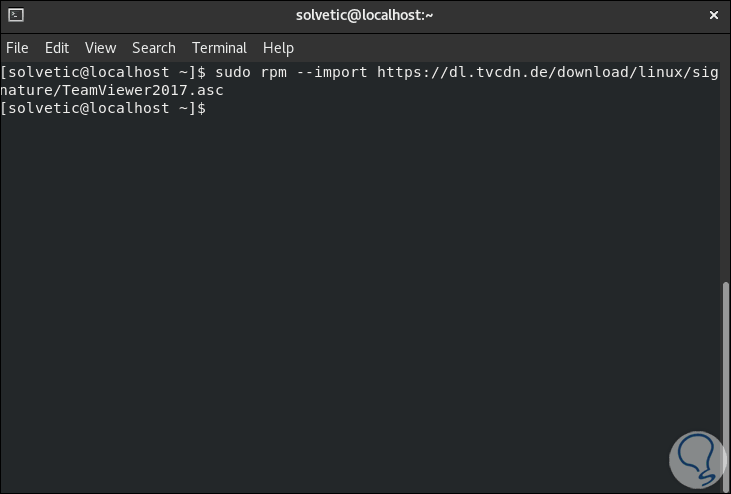Select the Terminal menu
Image resolution: width=731 pixels, height=494 pixels.
coord(219,48)
